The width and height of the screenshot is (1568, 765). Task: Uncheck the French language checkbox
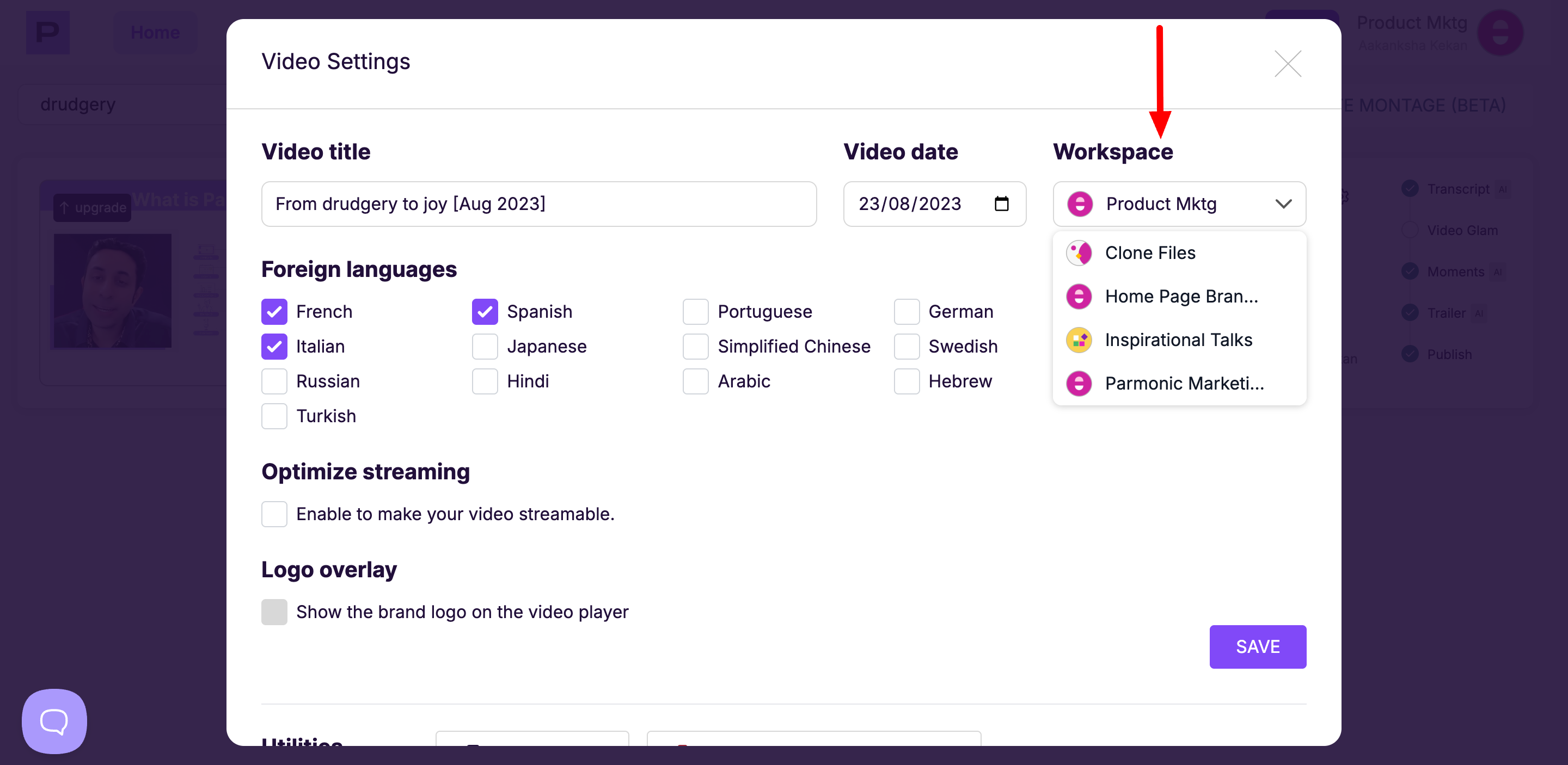pyautogui.click(x=274, y=312)
